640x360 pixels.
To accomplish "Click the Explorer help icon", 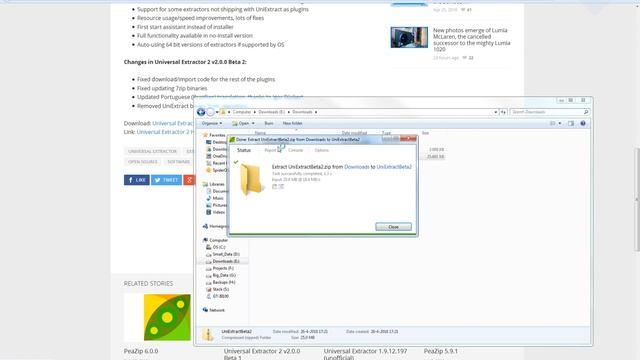I will (583, 123).
